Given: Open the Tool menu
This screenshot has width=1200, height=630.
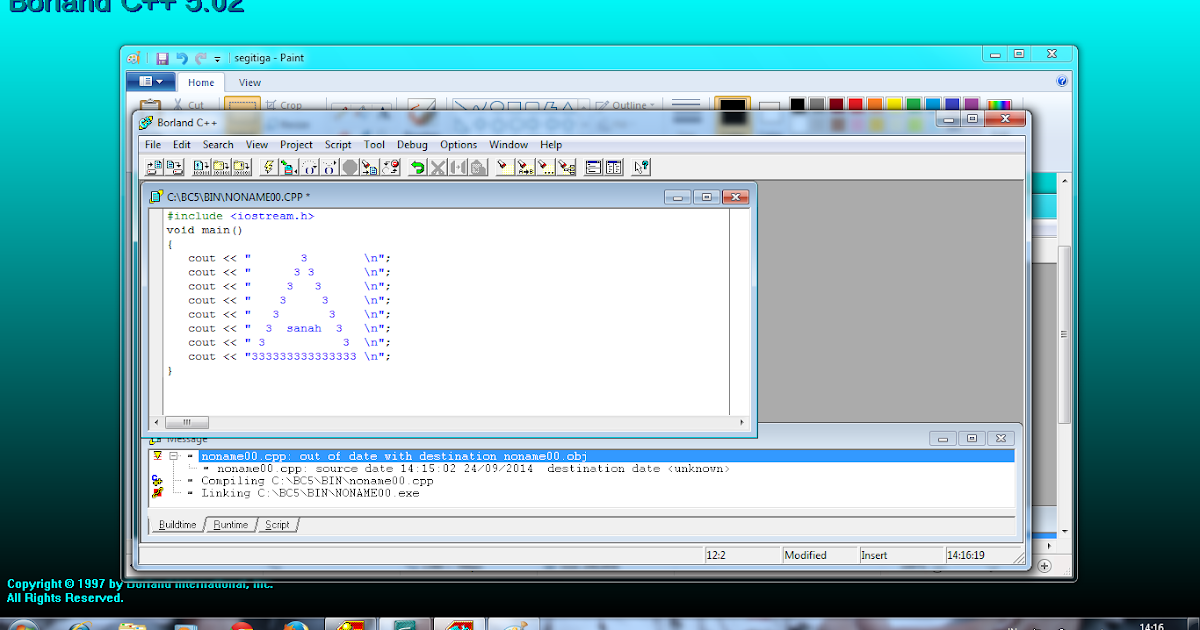Looking at the screenshot, I should coord(374,144).
